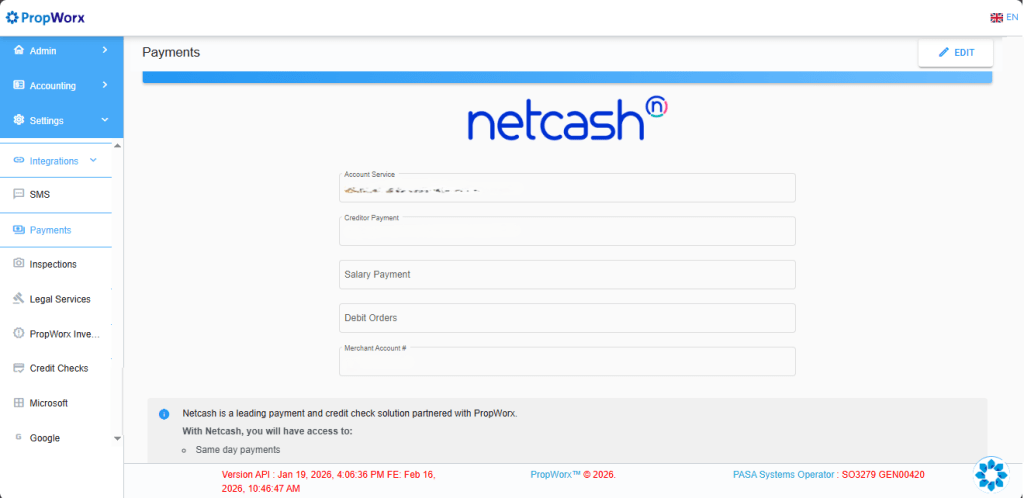Image resolution: width=1024 pixels, height=498 pixels.
Task: Open the blue flower help widget
Action: pos(991,474)
